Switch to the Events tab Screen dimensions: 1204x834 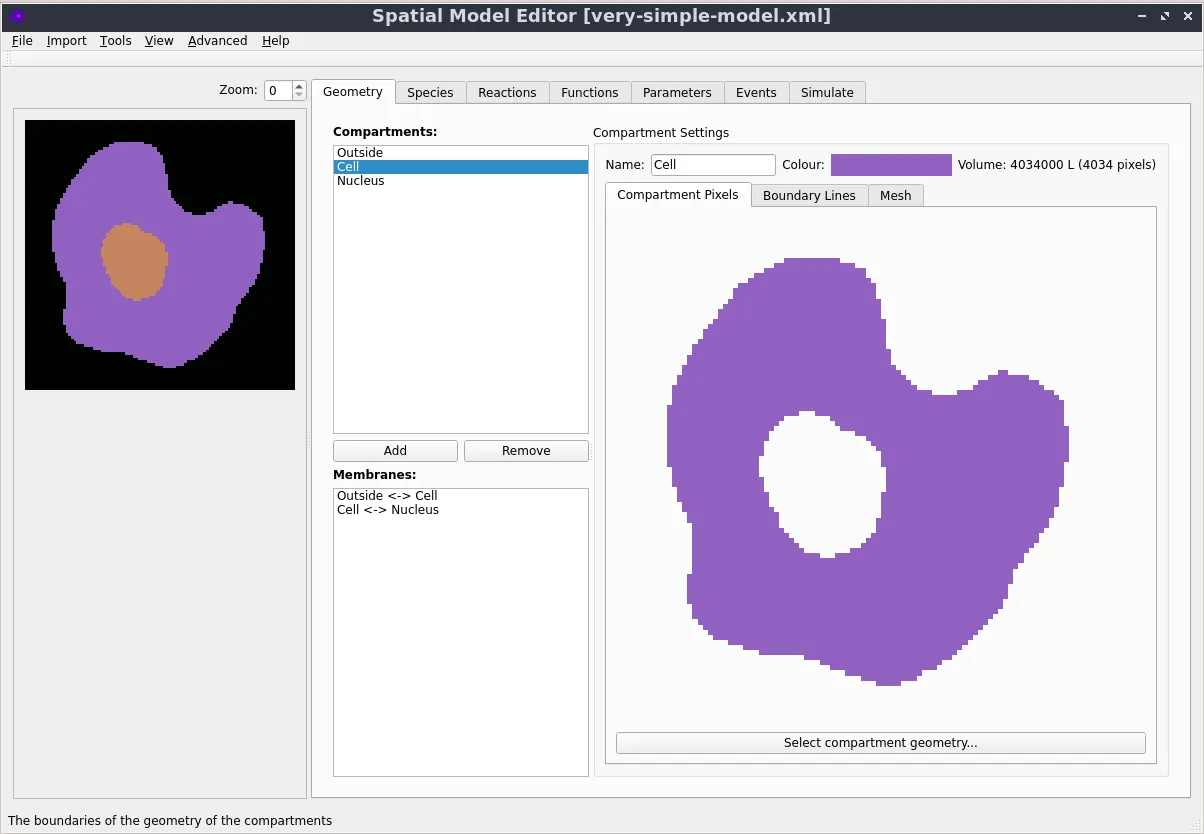click(757, 92)
